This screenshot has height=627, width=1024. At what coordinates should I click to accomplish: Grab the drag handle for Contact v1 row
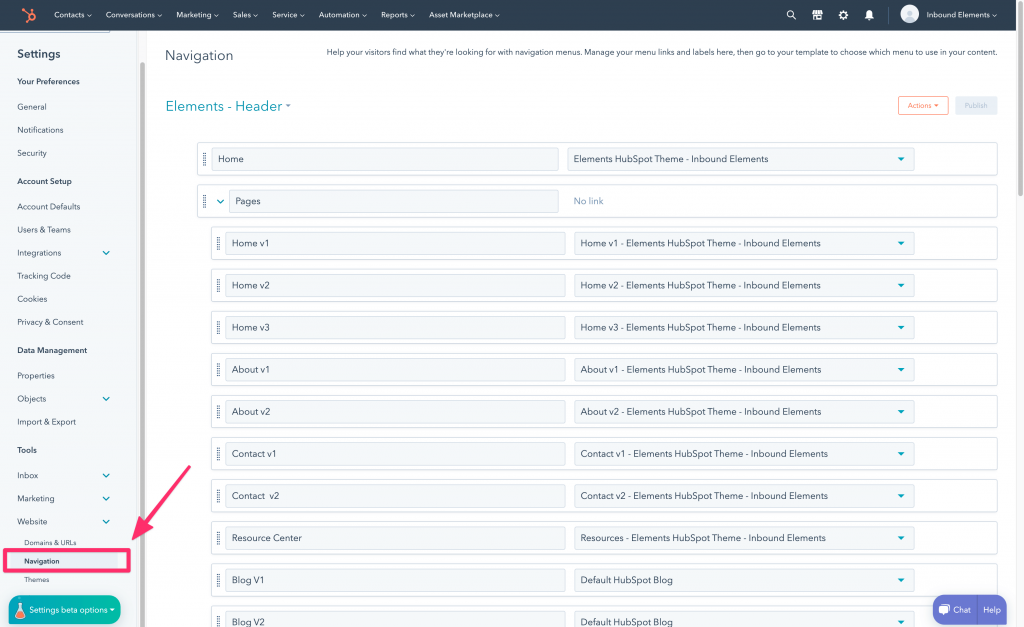click(218, 454)
